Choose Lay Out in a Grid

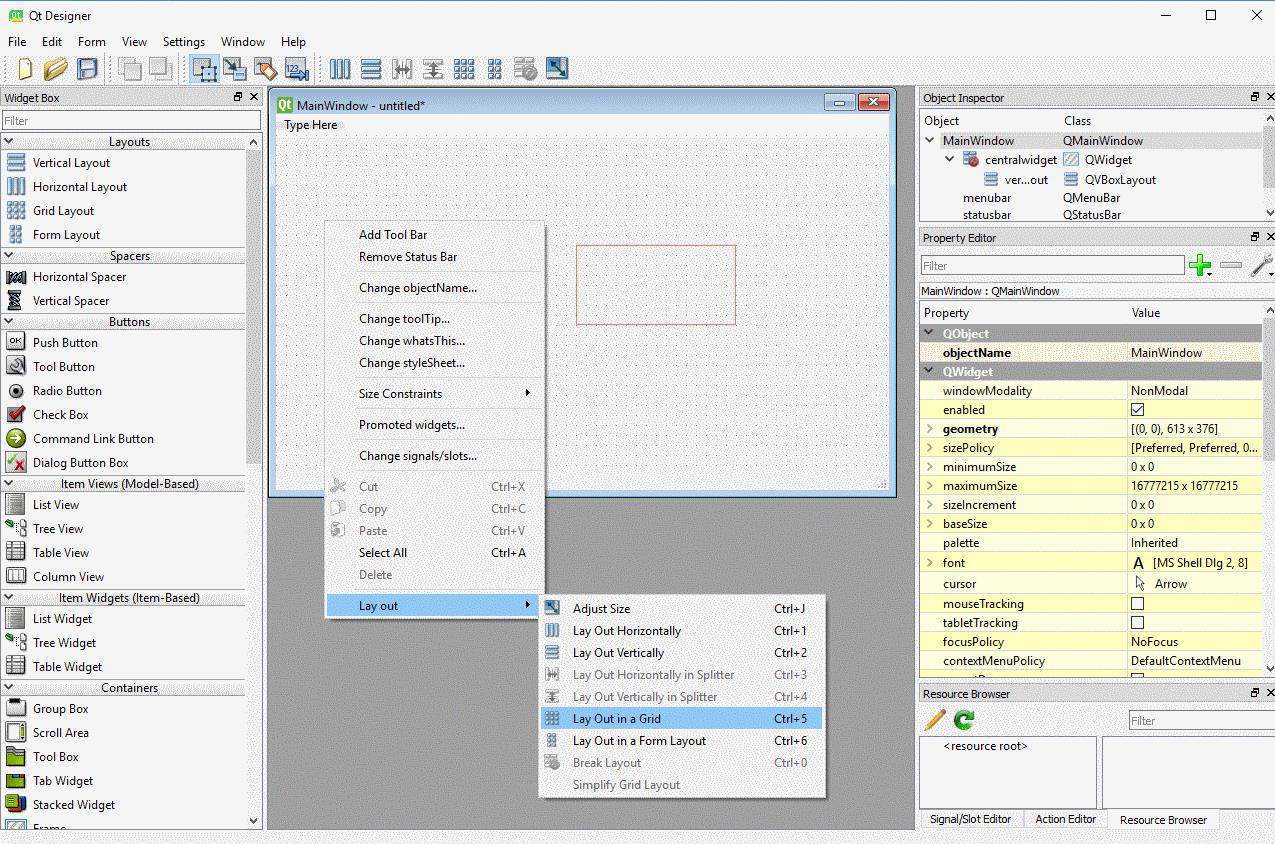(681, 719)
